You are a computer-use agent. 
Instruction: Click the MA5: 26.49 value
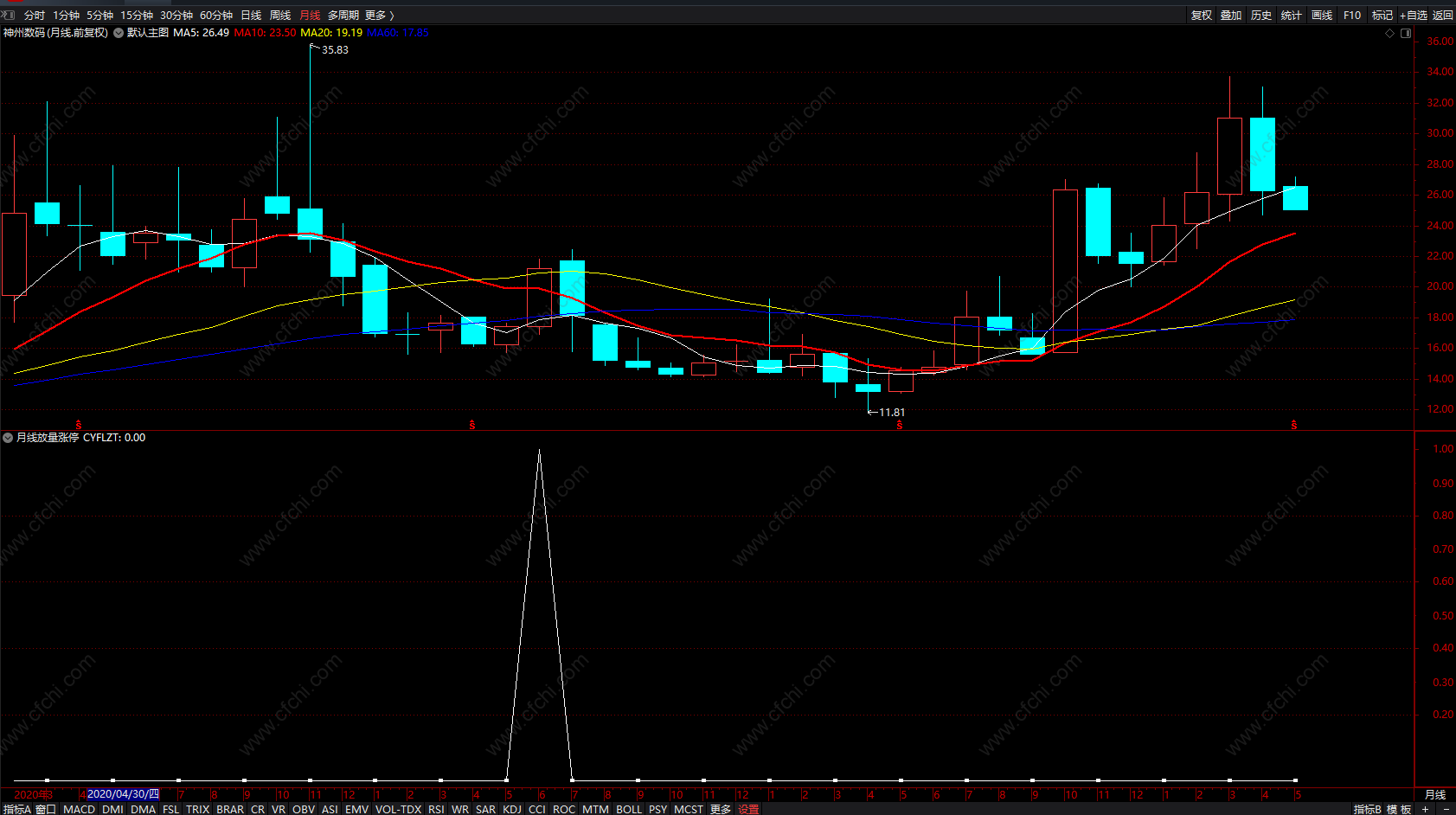pos(202,33)
